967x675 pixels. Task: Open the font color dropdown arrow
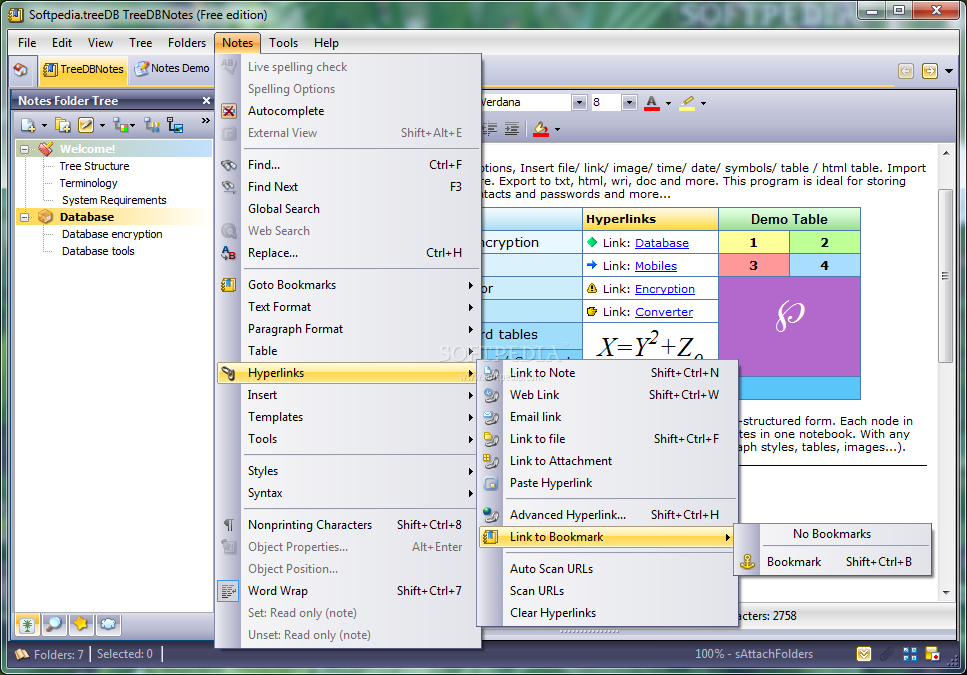(669, 104)
